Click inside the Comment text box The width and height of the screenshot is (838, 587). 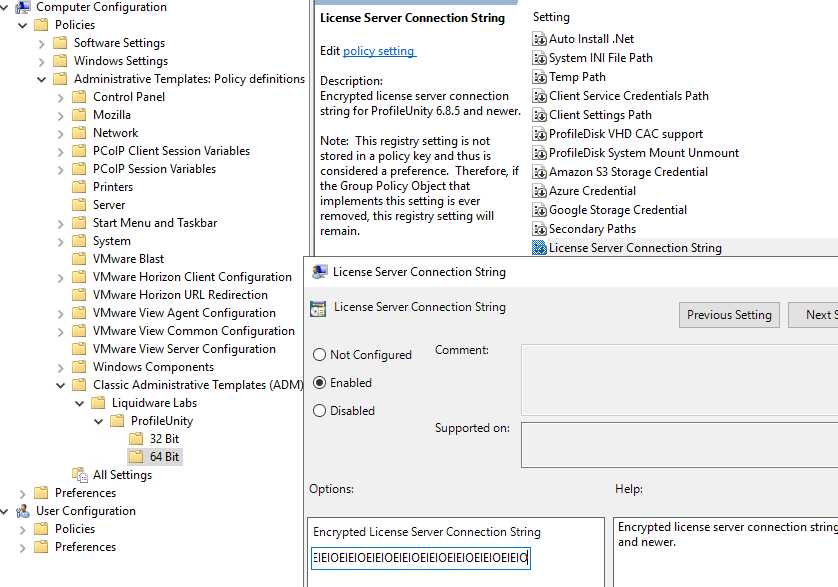[679, 380]
